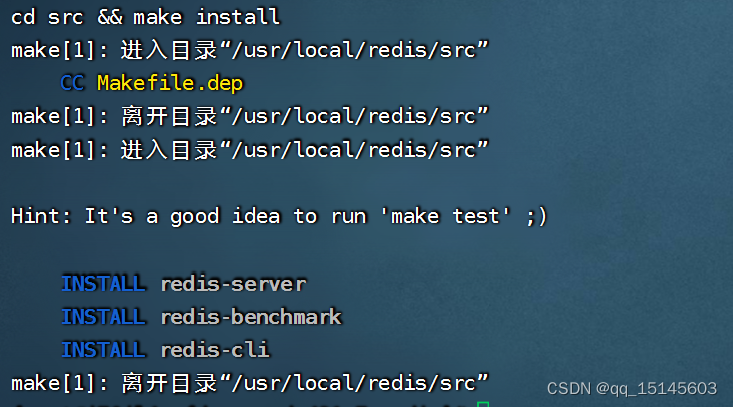
Task: Select the quoted 'make test' text
Action: [x=446, y=216]
